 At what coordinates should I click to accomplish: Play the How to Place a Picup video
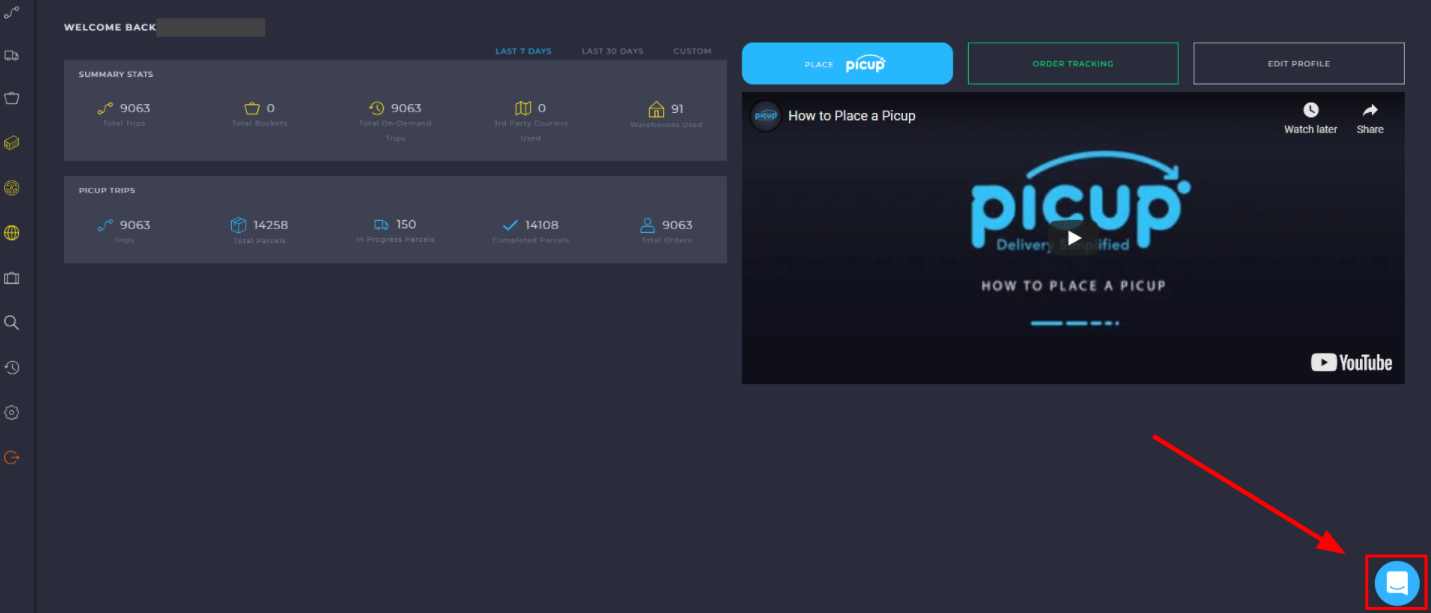(x=1073, y=238)
